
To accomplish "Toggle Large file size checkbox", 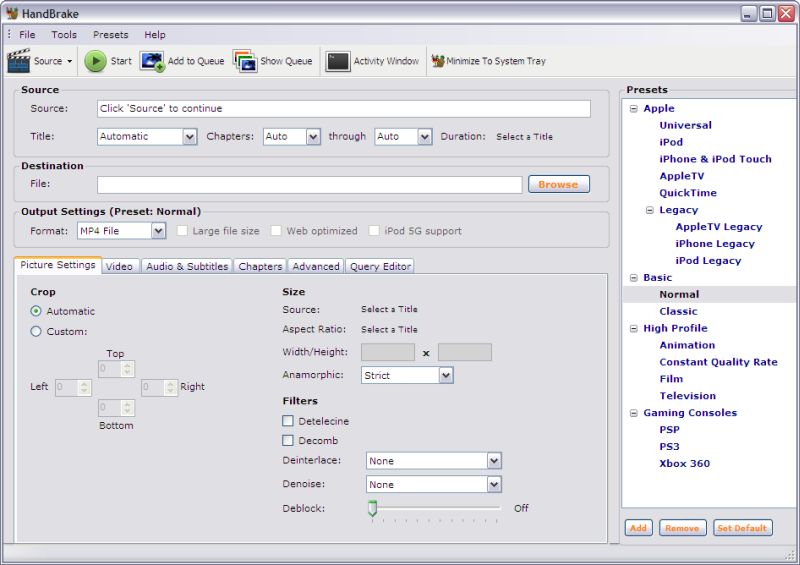I will (182, 231).
